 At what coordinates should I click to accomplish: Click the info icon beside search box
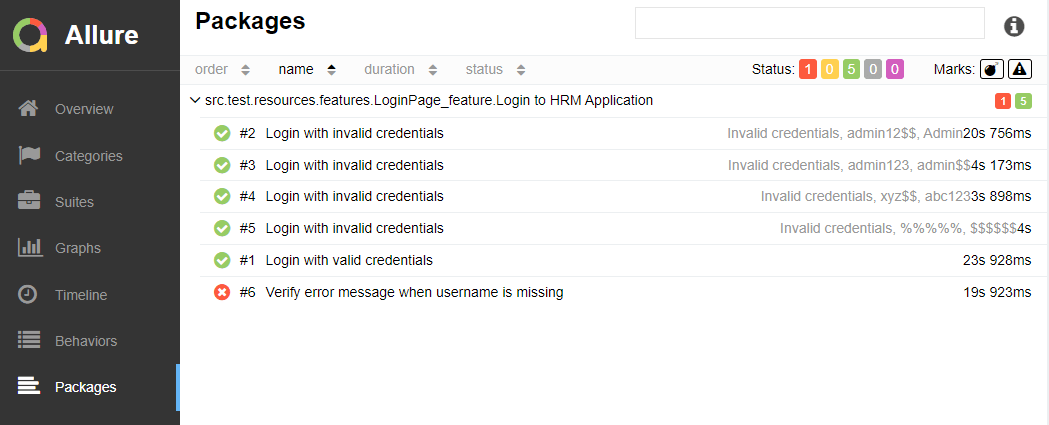pyautogui.click(x=1014, y=26)
